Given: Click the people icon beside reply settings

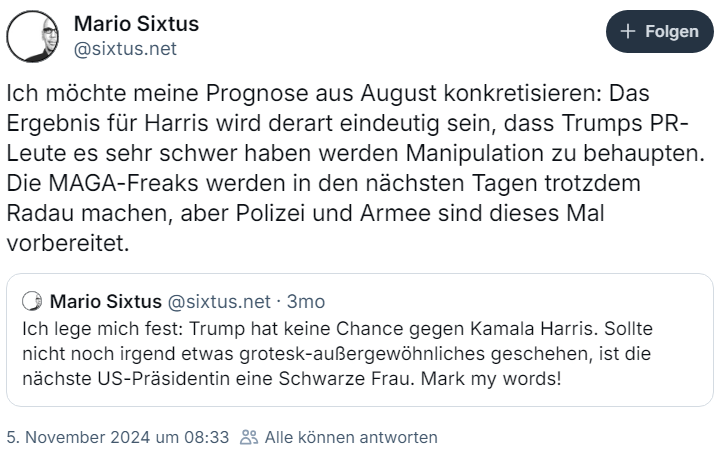Looking at the screenshot, I should (x=249, y=437).
